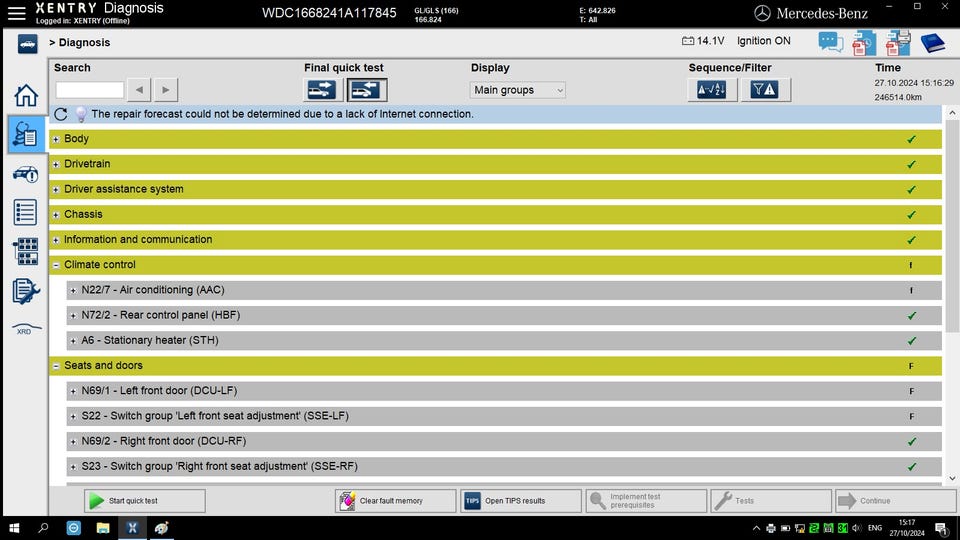The height and width of the screenshot is (540, 960).
Task: Sort control units alphabetically
Action: coord(712,90)
